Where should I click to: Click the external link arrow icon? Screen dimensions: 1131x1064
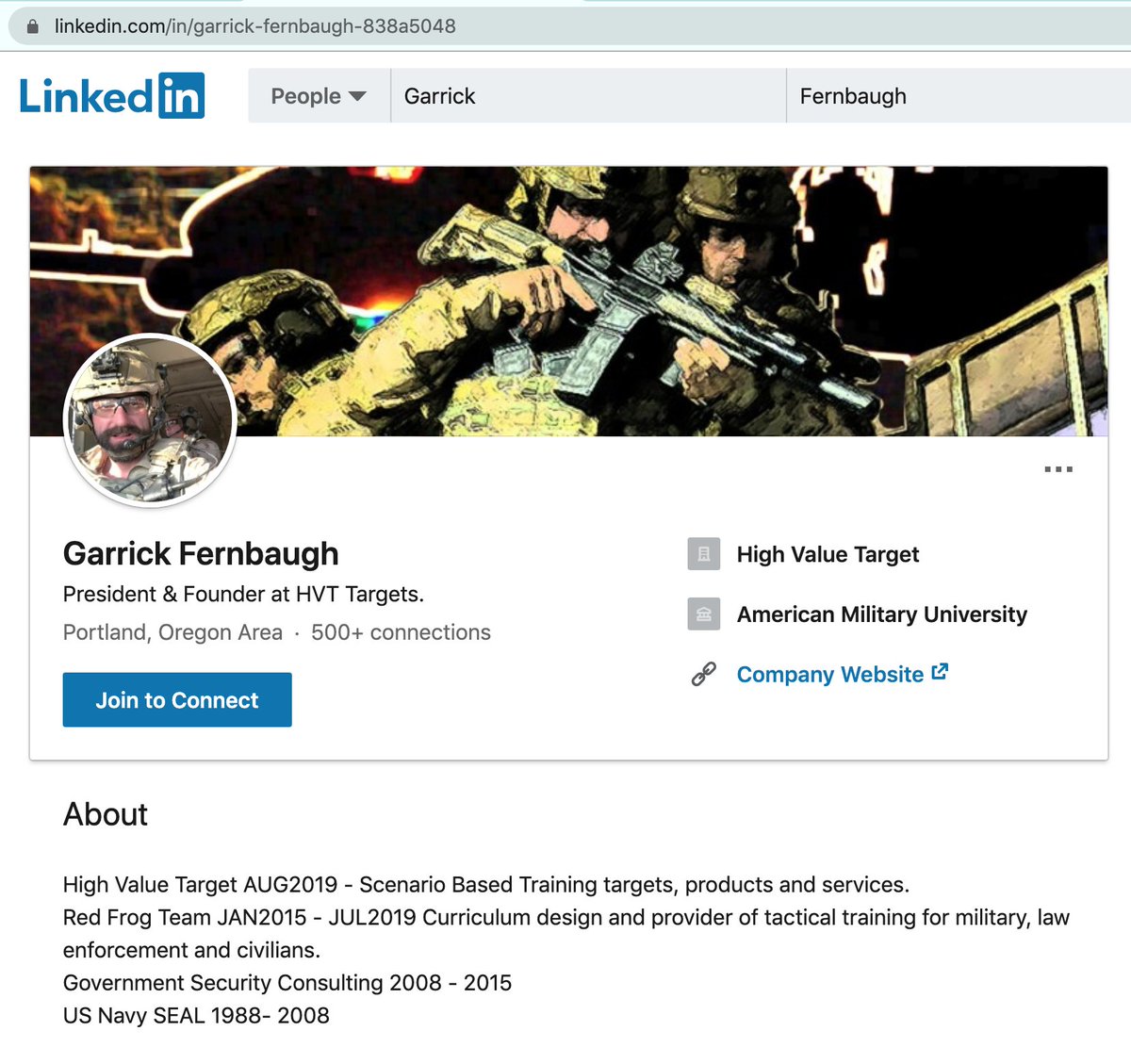940,672
